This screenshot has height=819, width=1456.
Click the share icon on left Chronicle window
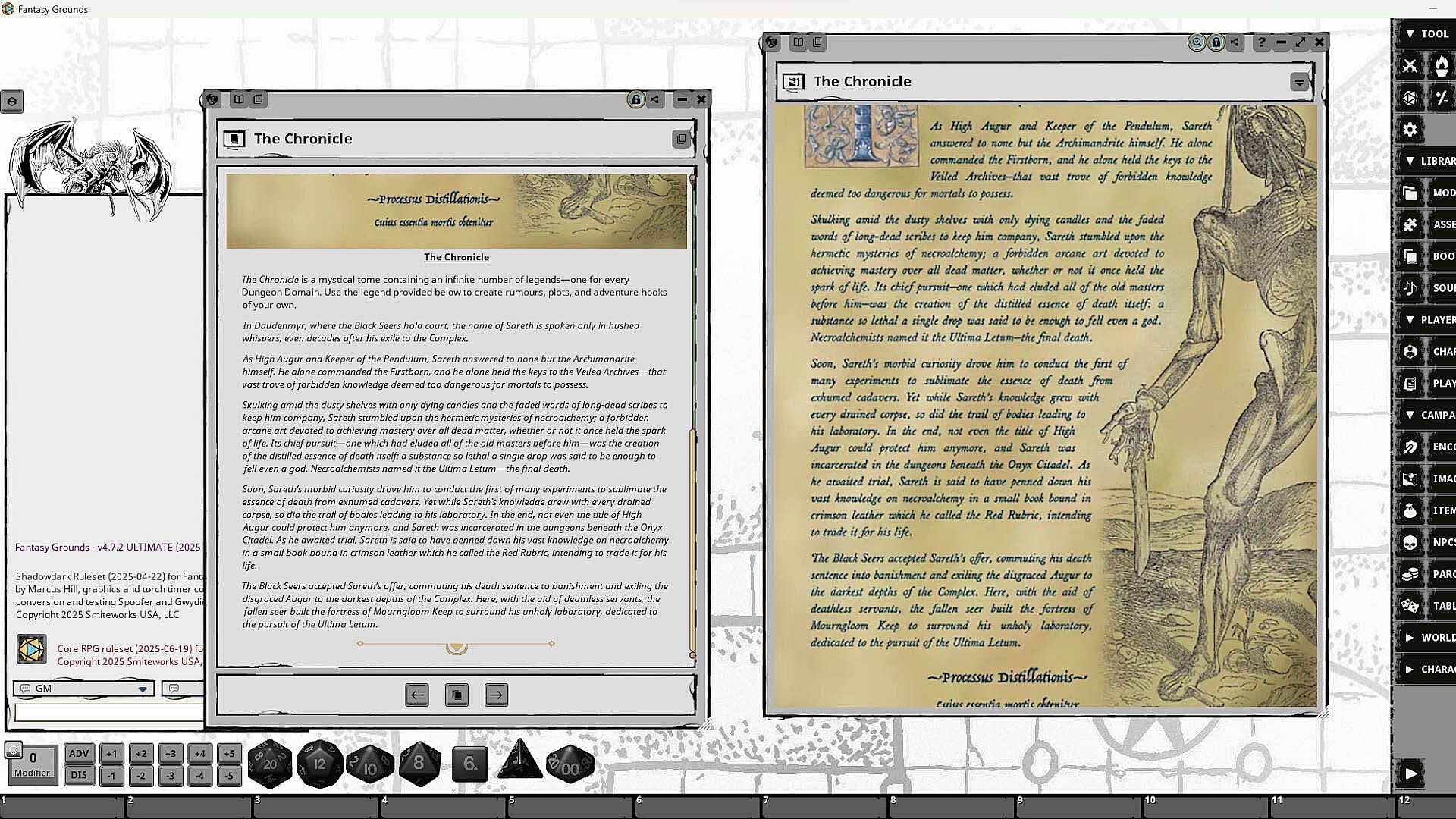click(x=655, y=99)
